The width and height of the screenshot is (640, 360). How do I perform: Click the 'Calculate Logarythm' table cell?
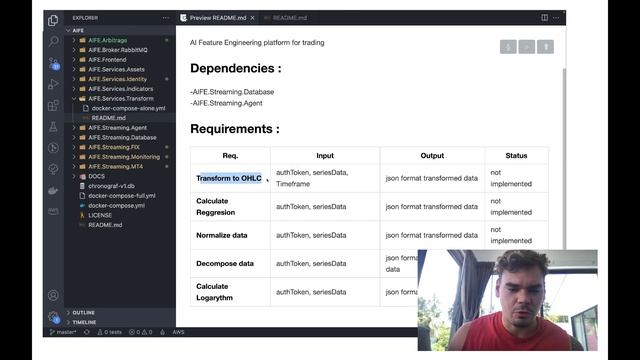(230, 292)
